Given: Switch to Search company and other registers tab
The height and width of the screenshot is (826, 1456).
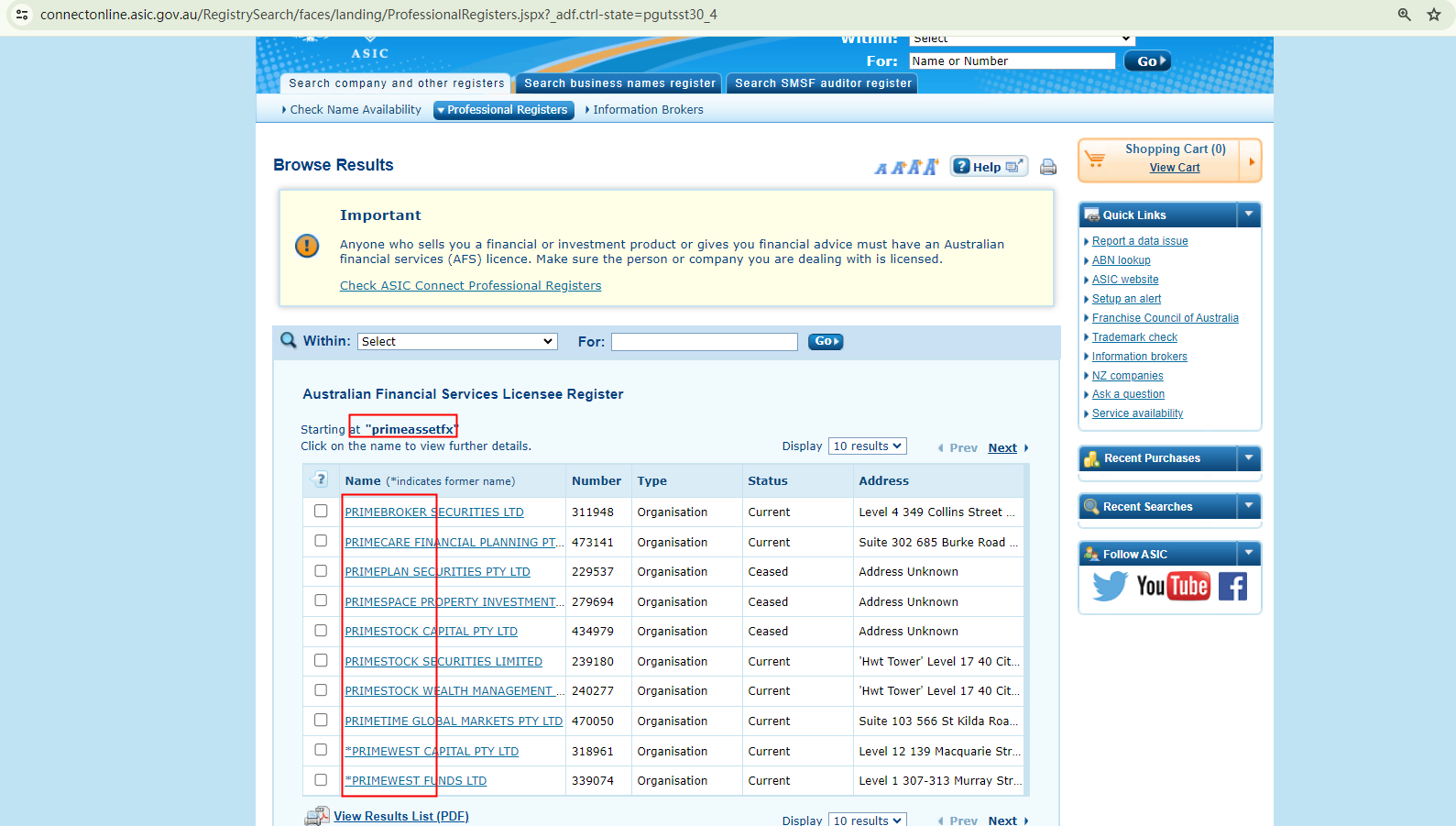Looking at the screenshot, I should (397, 83).
